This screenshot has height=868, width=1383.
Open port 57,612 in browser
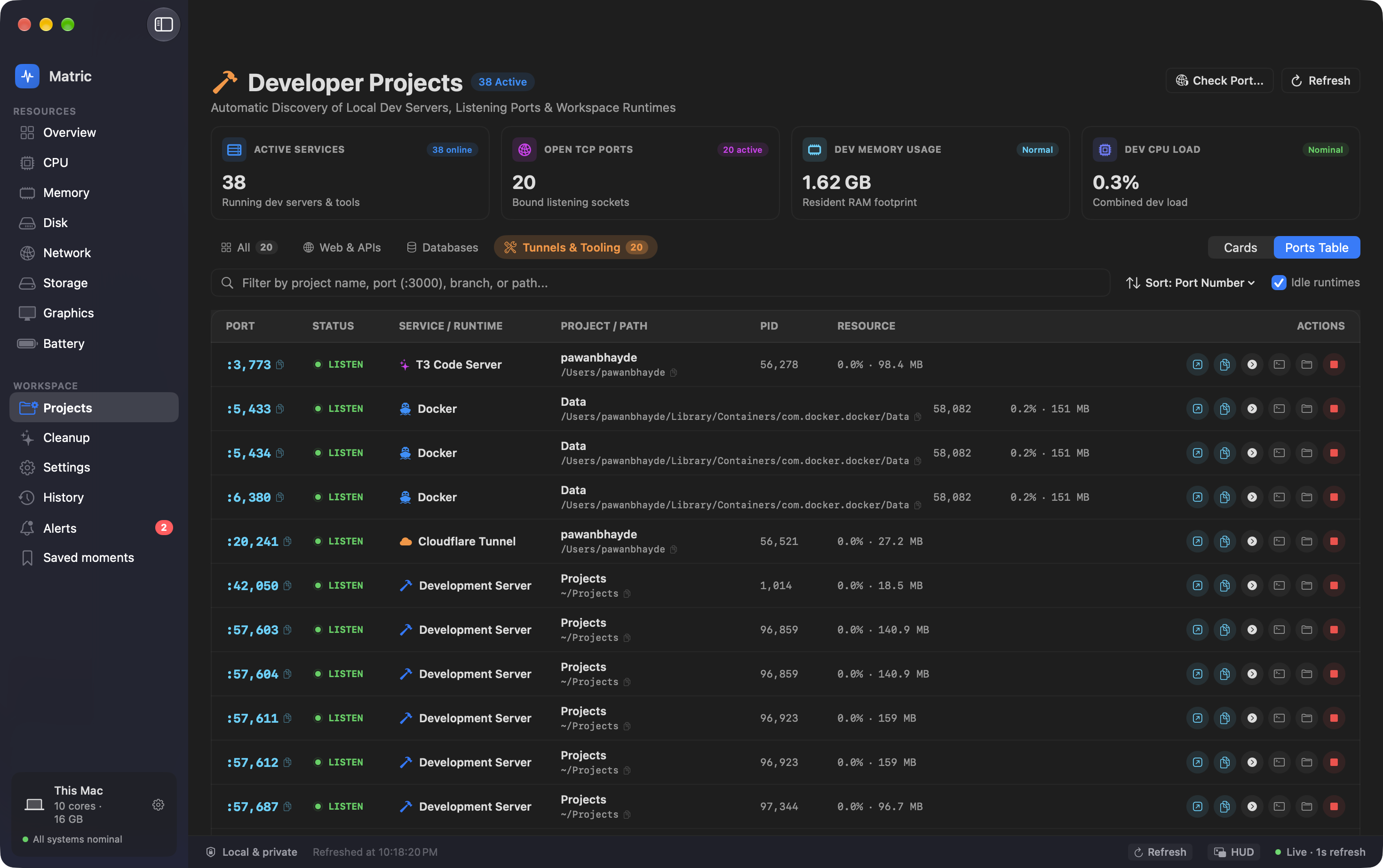tap(1198, 762)
